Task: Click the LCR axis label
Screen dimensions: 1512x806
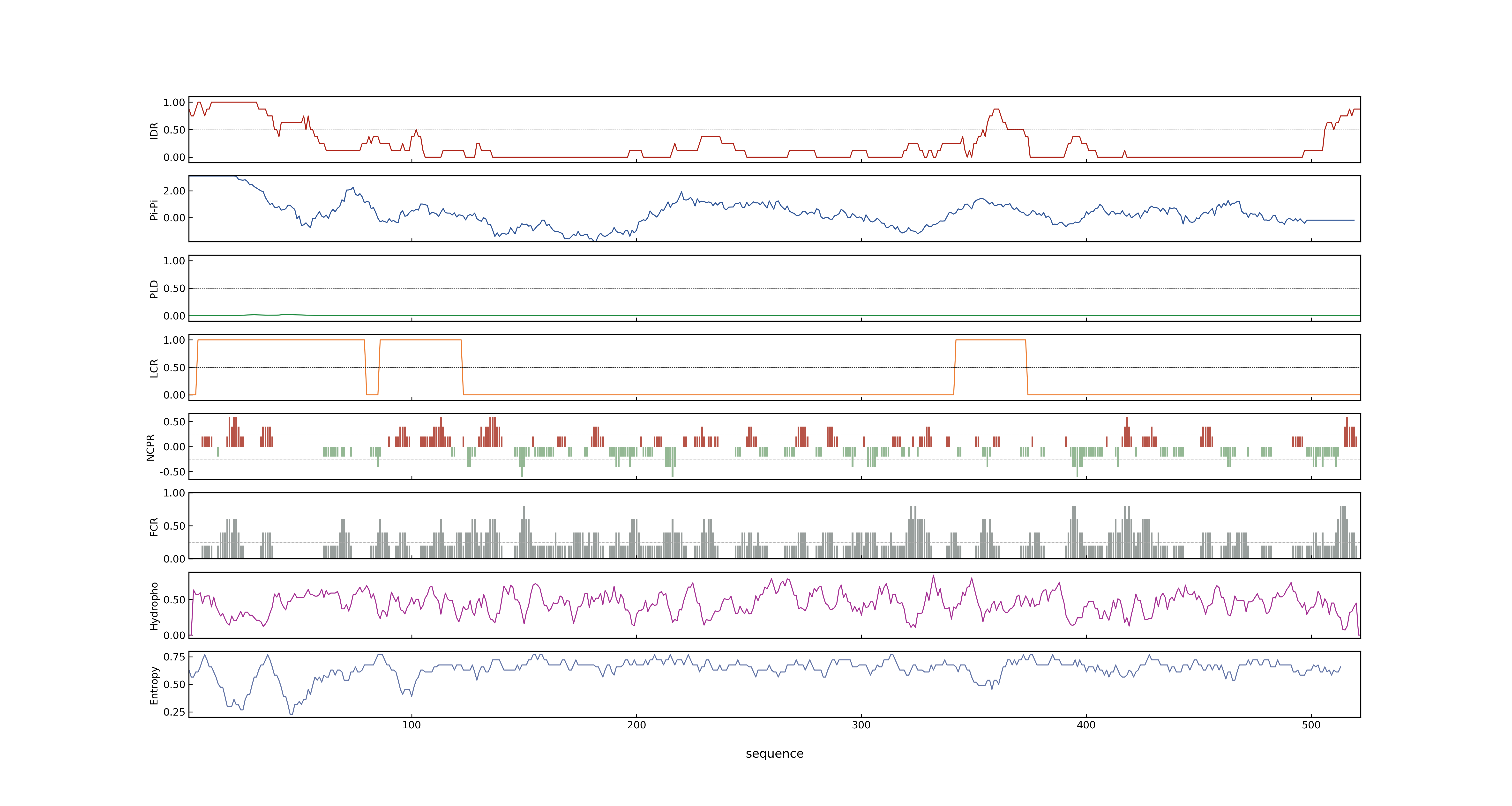Action: pos(154,368)
